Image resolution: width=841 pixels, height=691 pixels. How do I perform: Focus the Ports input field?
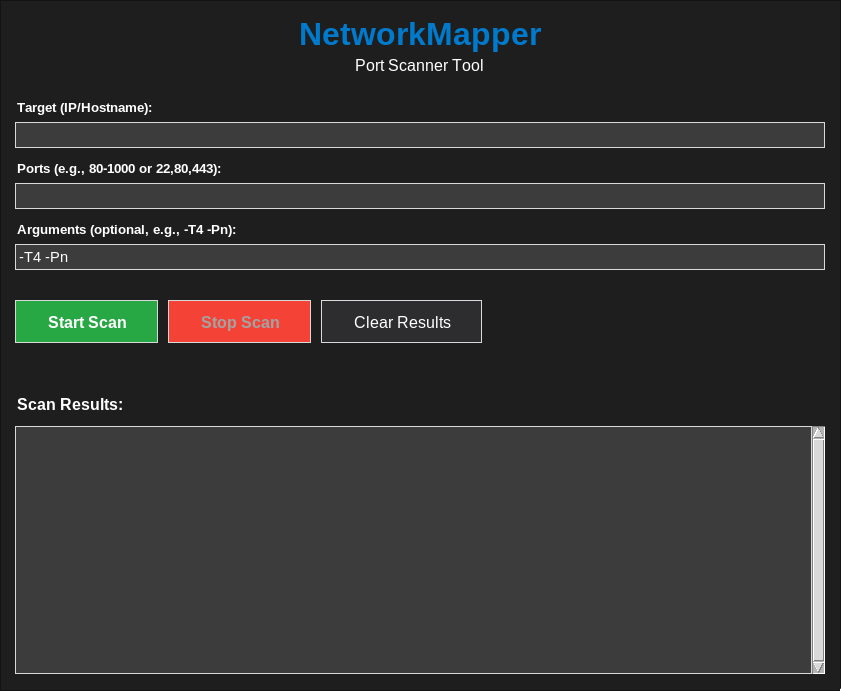coord(419,196)
